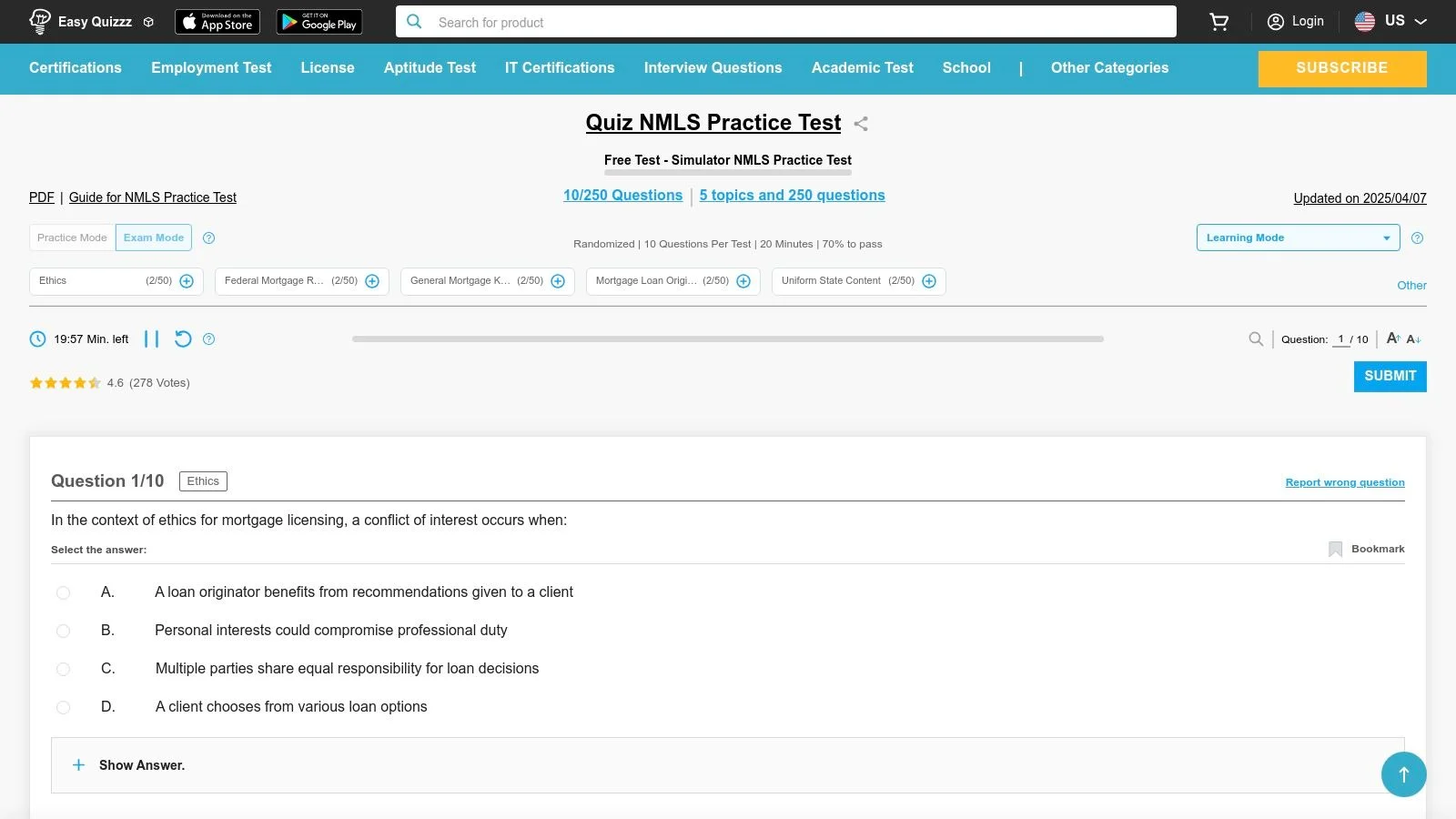Submit the quiz with SUBMIT button
1456x819 pixels.
pos(1390,376)
